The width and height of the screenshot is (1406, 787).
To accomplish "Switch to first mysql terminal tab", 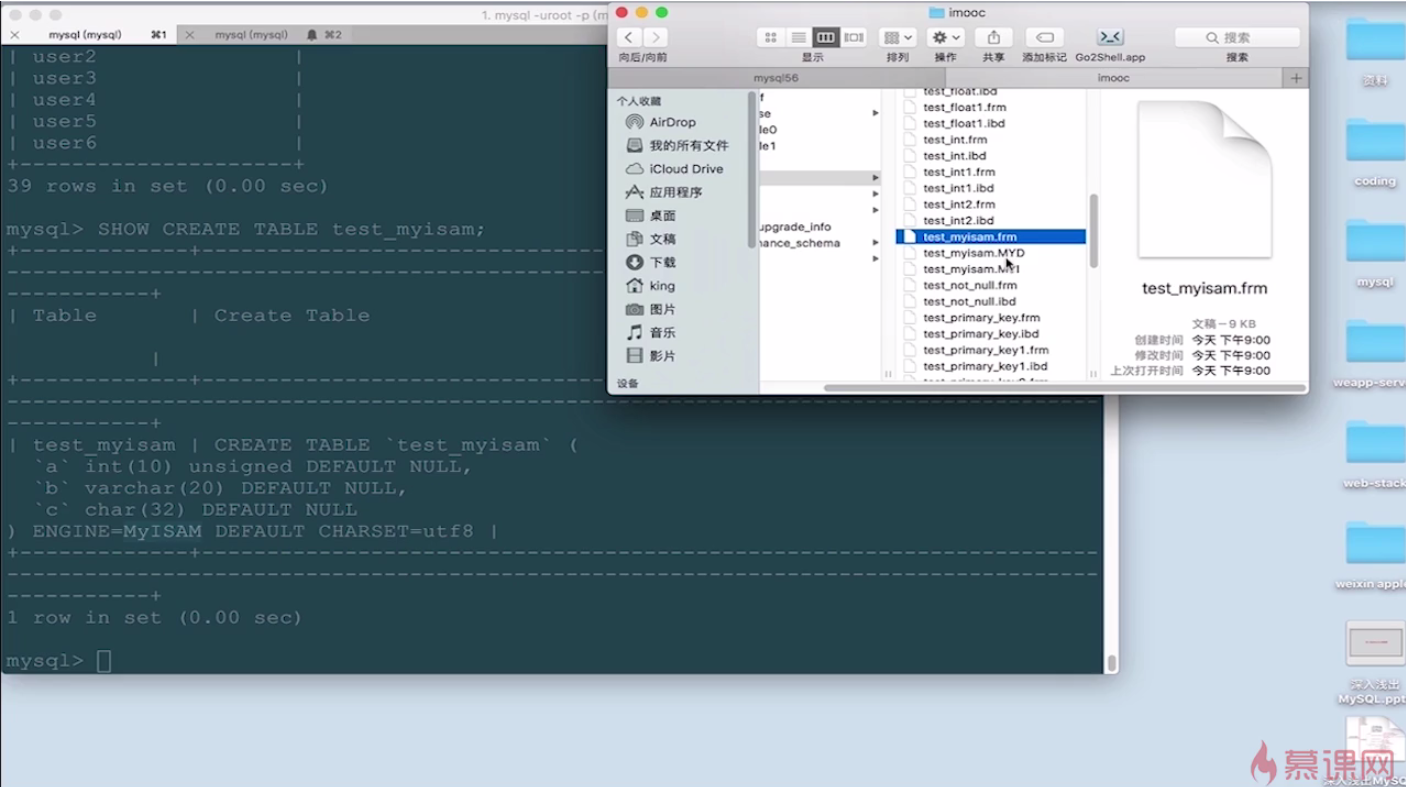I will pyautogui.click(x=85, y=34).
